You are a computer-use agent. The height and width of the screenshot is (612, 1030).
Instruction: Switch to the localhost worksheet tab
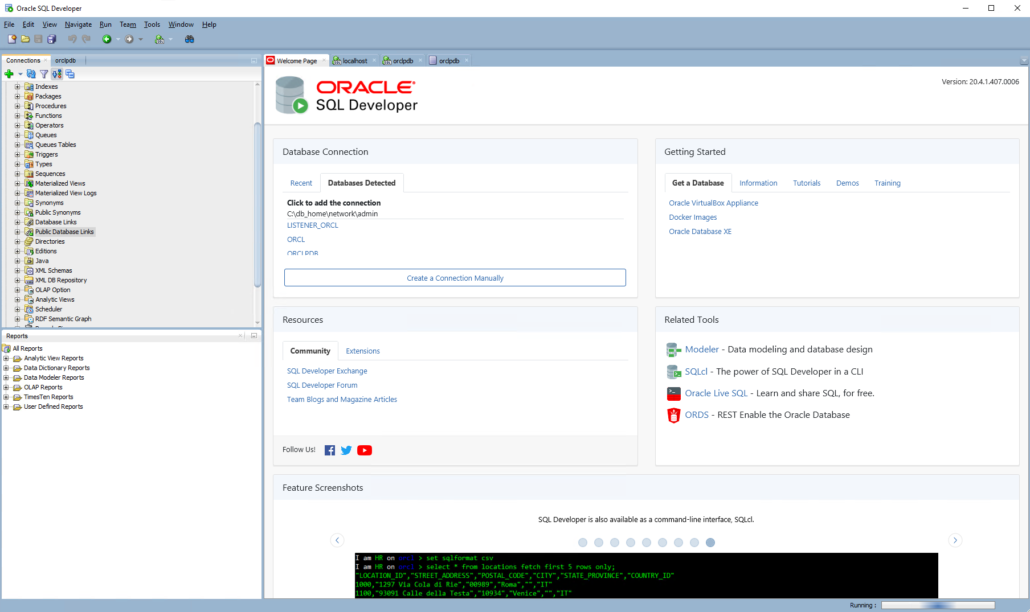pyautogui.click(x=353, y=59)
